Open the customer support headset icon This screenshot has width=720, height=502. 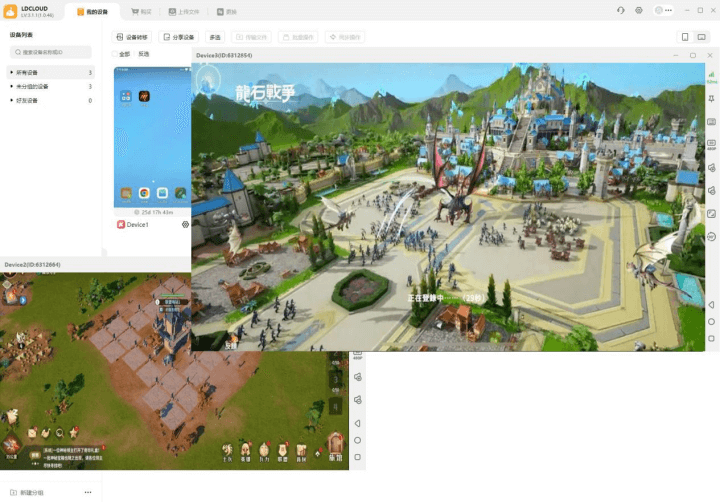(x=620, y=10)
